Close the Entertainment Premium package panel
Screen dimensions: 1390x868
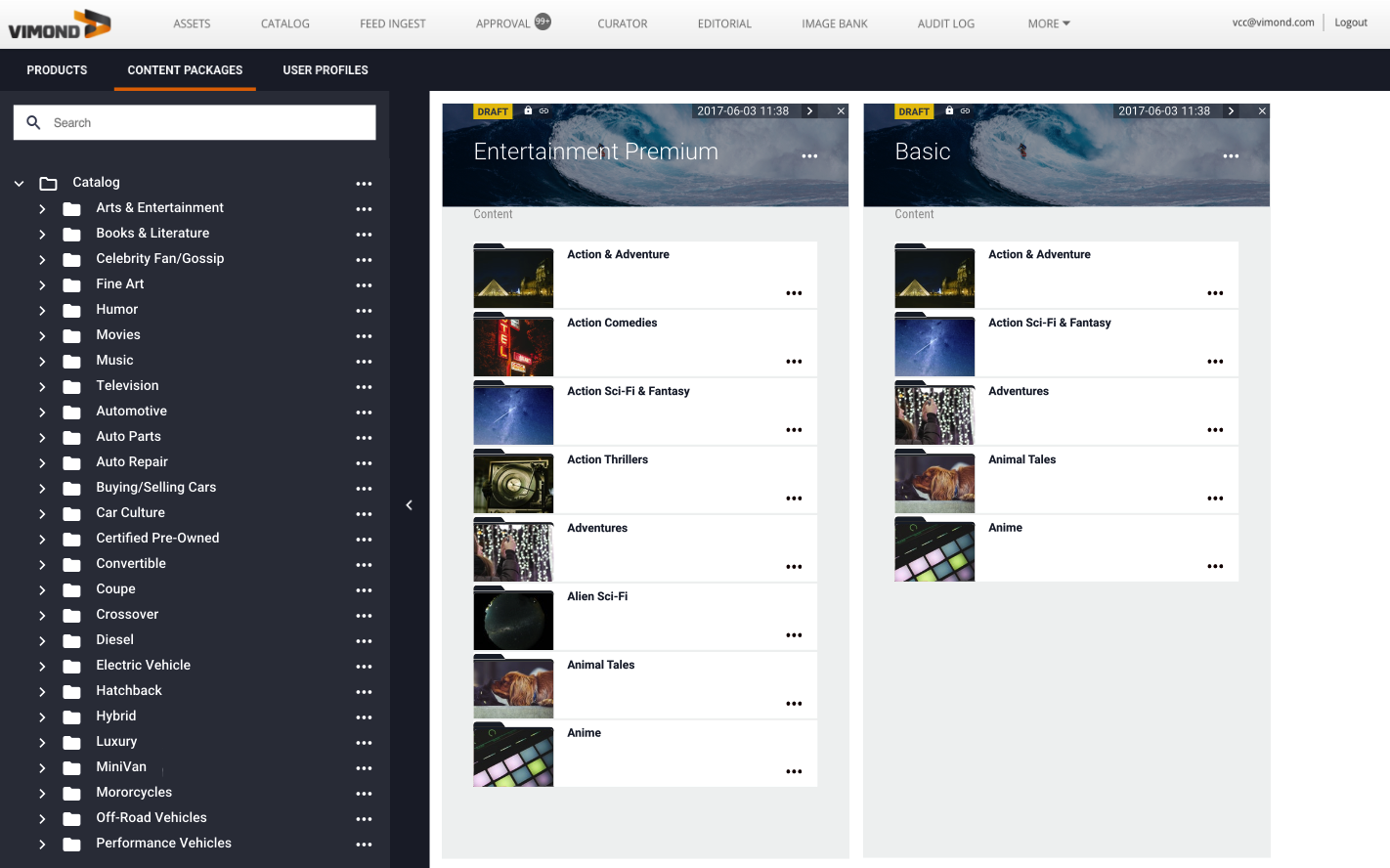pyautogui.click(x=841, y=111)
